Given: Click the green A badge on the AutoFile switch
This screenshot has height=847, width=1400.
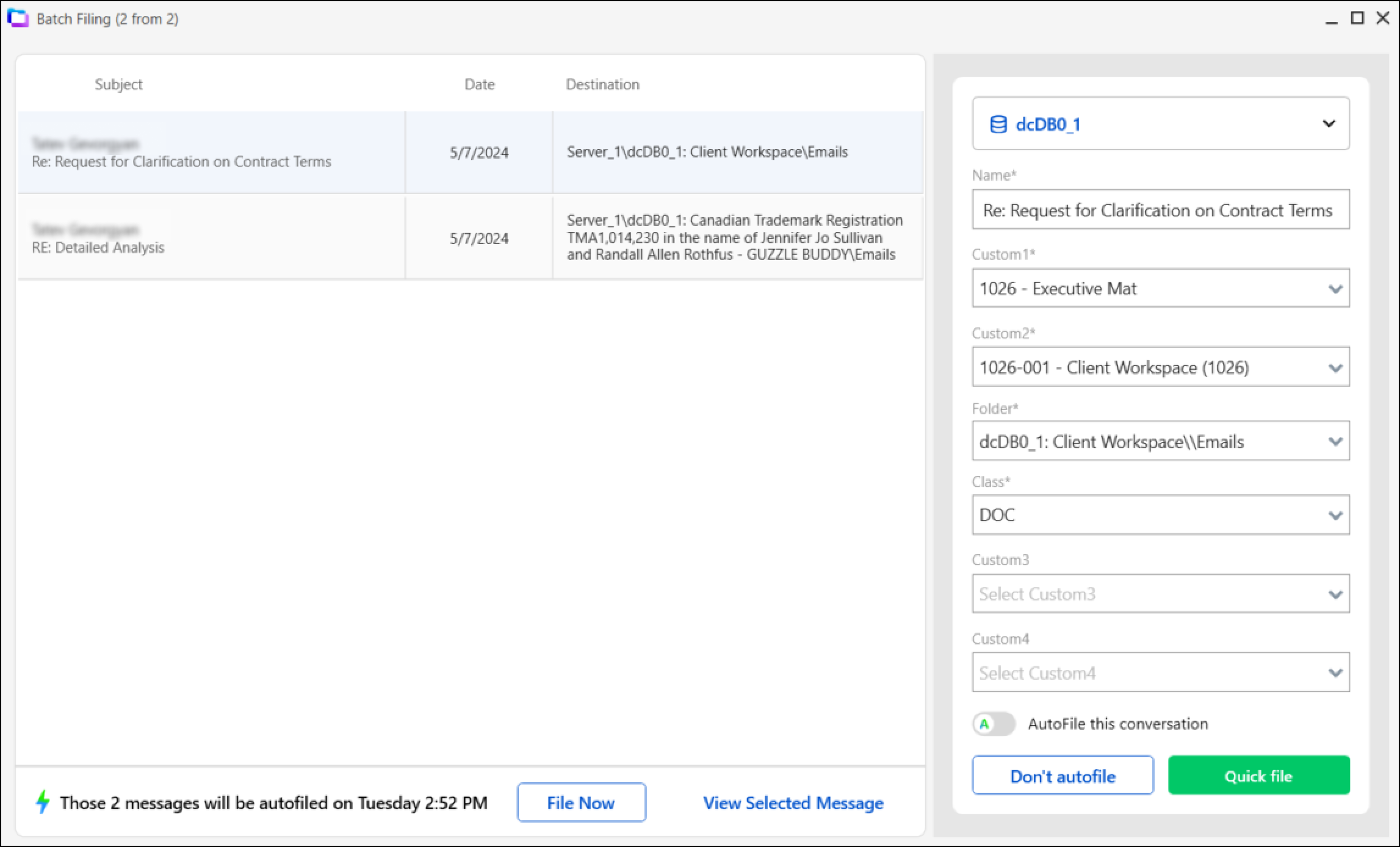Looking at the screenshot, I should point(985,724).
